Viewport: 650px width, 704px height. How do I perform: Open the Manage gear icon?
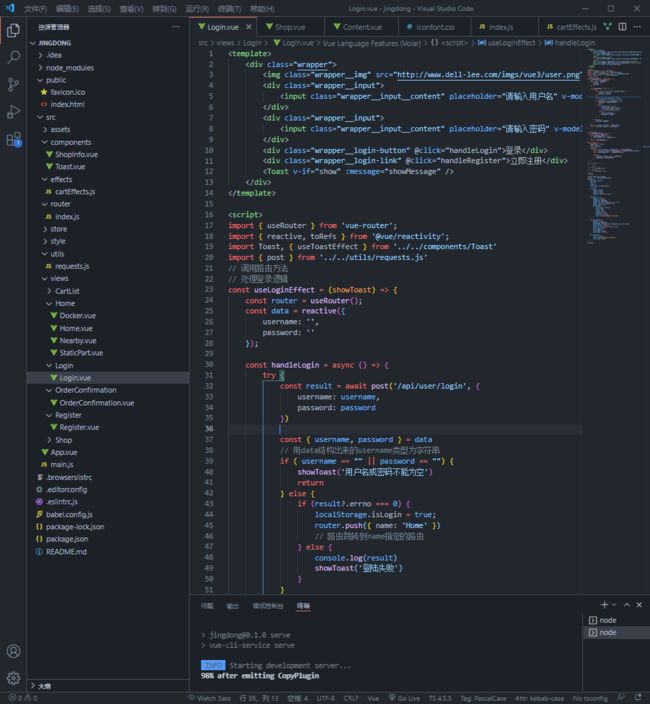(x=13, y=678)
